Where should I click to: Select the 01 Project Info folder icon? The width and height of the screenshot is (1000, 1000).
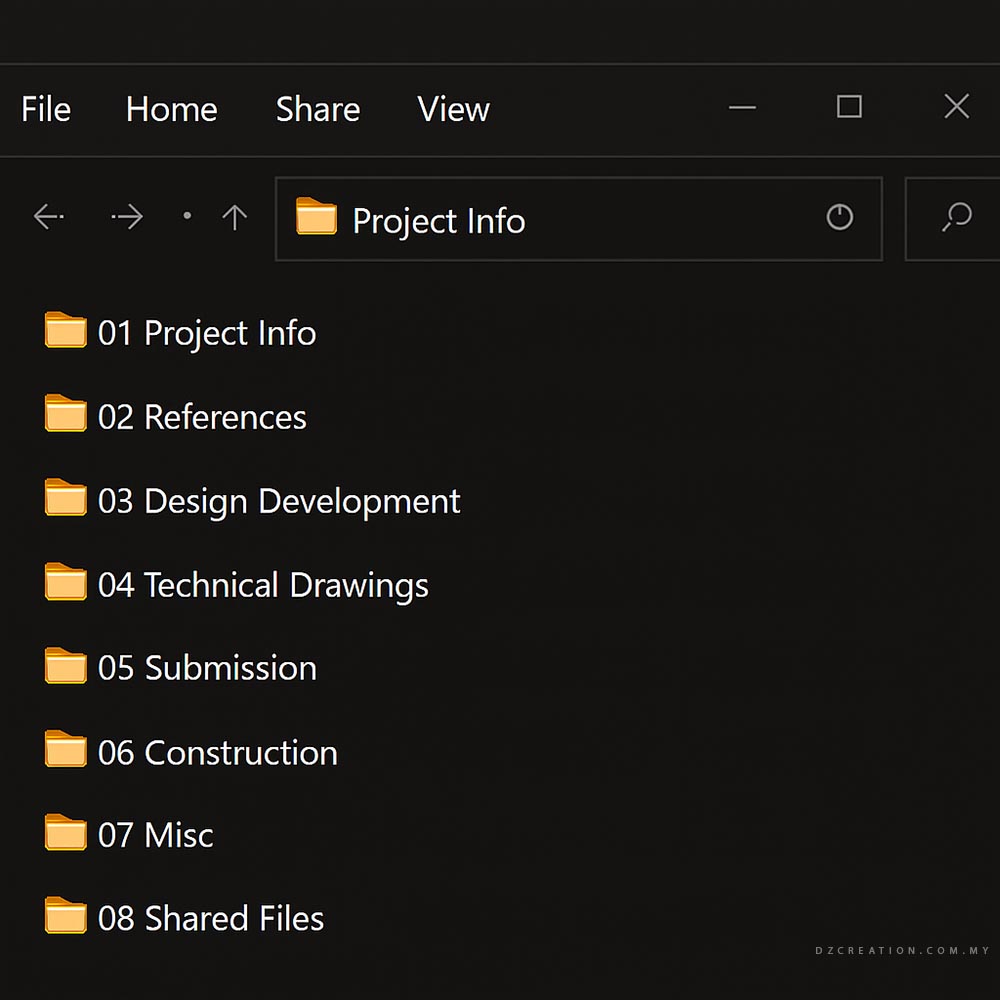pos(66,331)
